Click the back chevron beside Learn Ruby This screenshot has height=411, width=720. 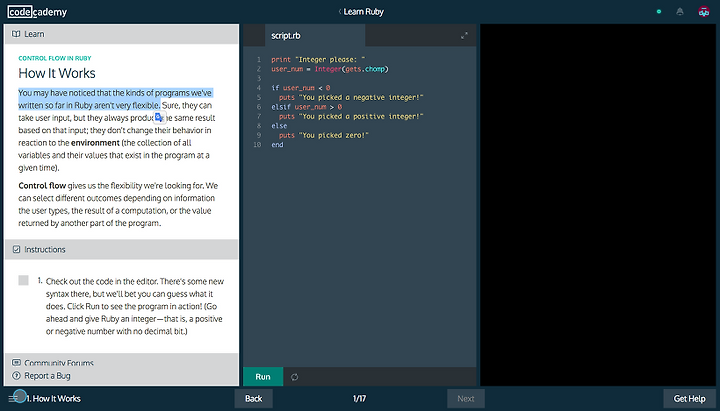tap(340, 12)
